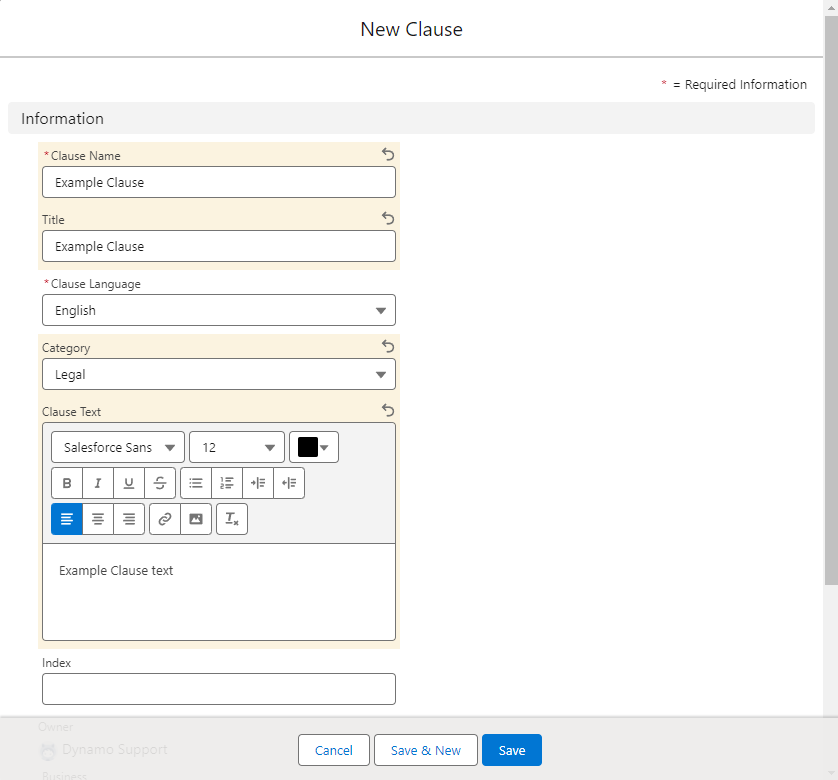Open the Clause Language dropdown
838x780 pixels.
click(x=219, y=310)
